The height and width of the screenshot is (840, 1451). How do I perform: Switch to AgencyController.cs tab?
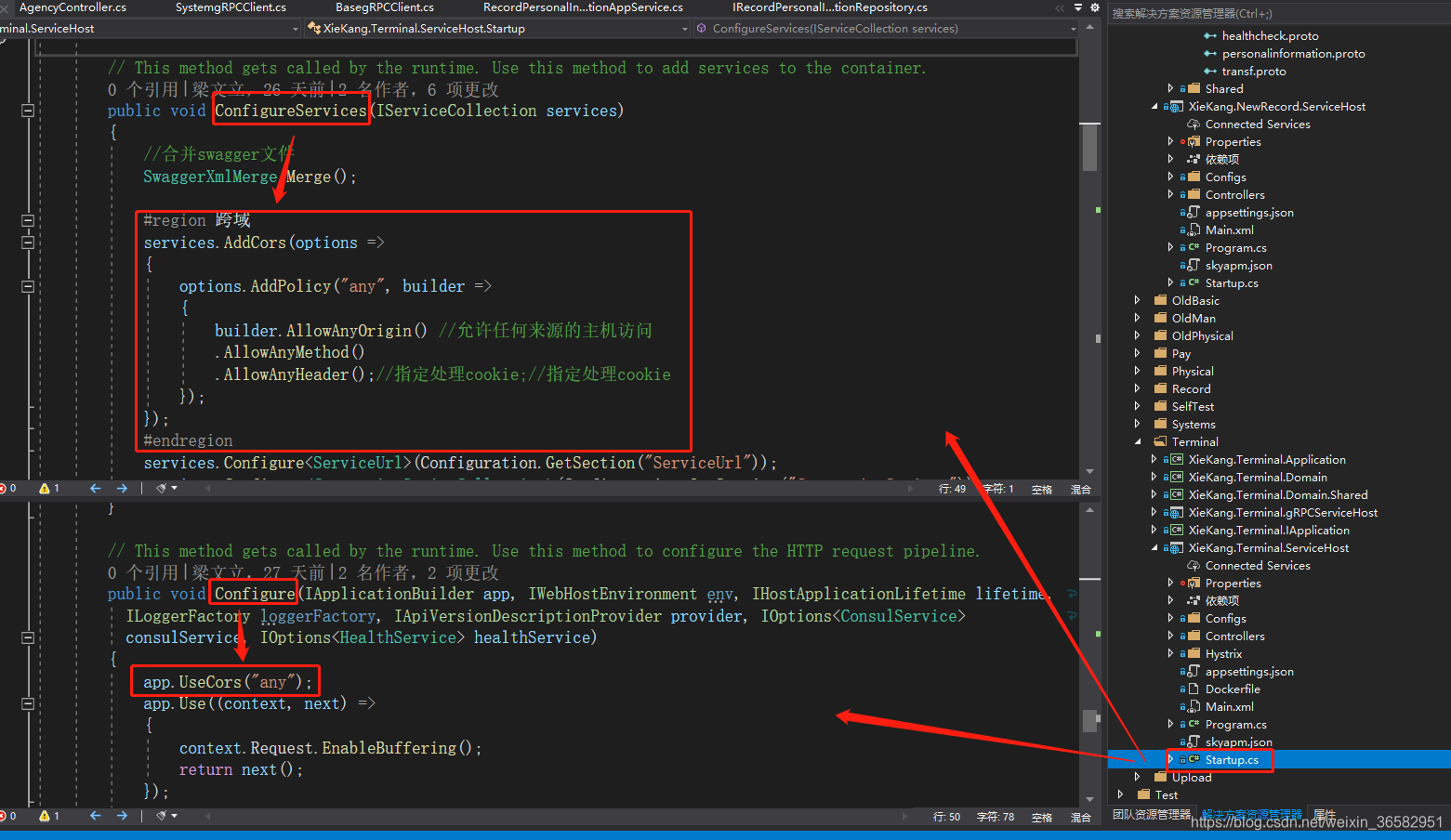(x=73, y=7)
